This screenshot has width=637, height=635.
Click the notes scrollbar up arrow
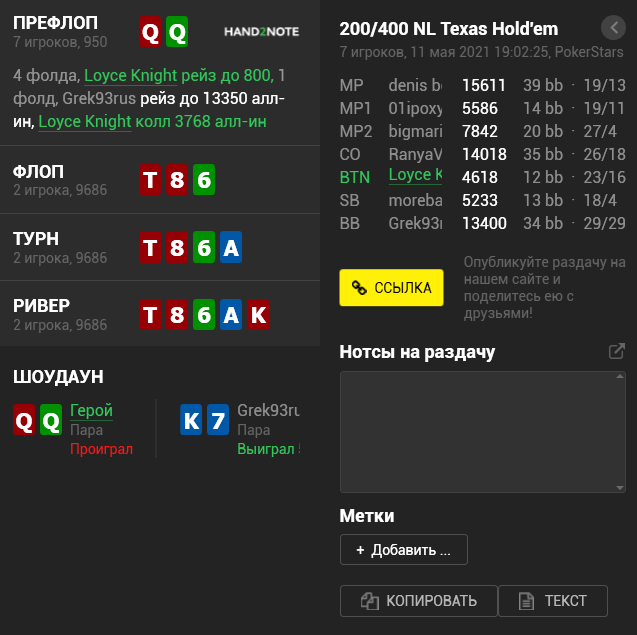point(620,376)
